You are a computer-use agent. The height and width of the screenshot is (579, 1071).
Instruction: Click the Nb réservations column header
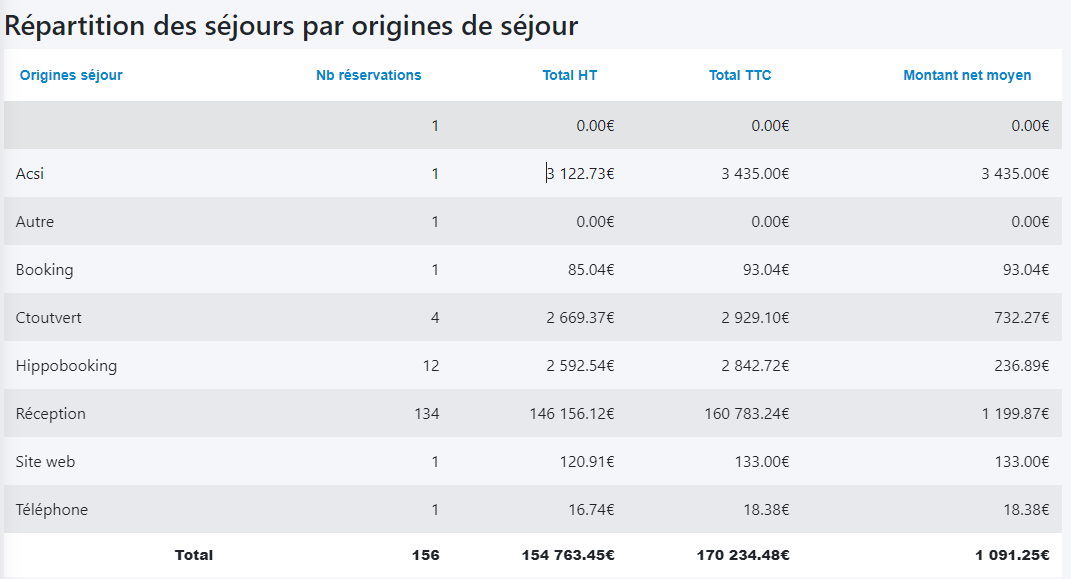[368, 75]
